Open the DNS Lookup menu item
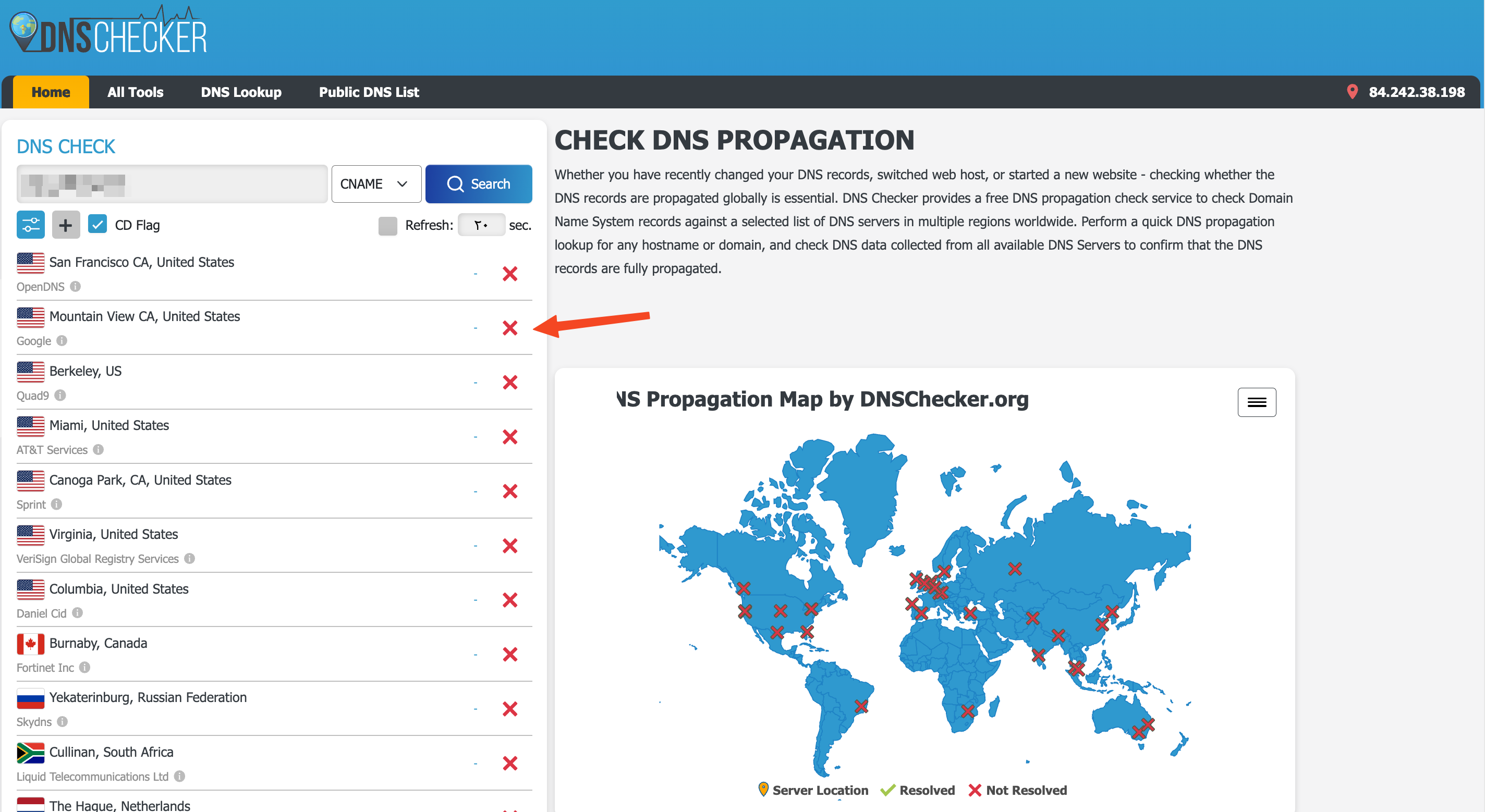The width and height of the screenshot is (1485, 812). [x=241, y=92]
